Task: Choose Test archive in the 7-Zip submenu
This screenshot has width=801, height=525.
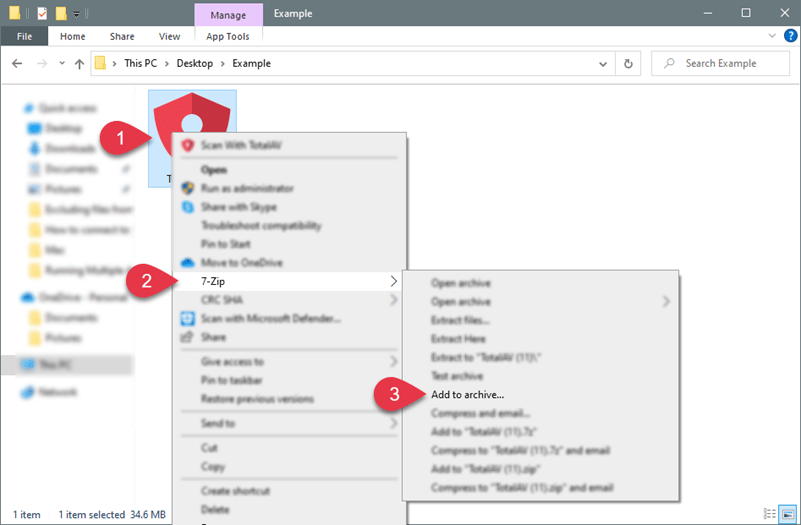Action: pyautogui.click(x=540, y=376)
